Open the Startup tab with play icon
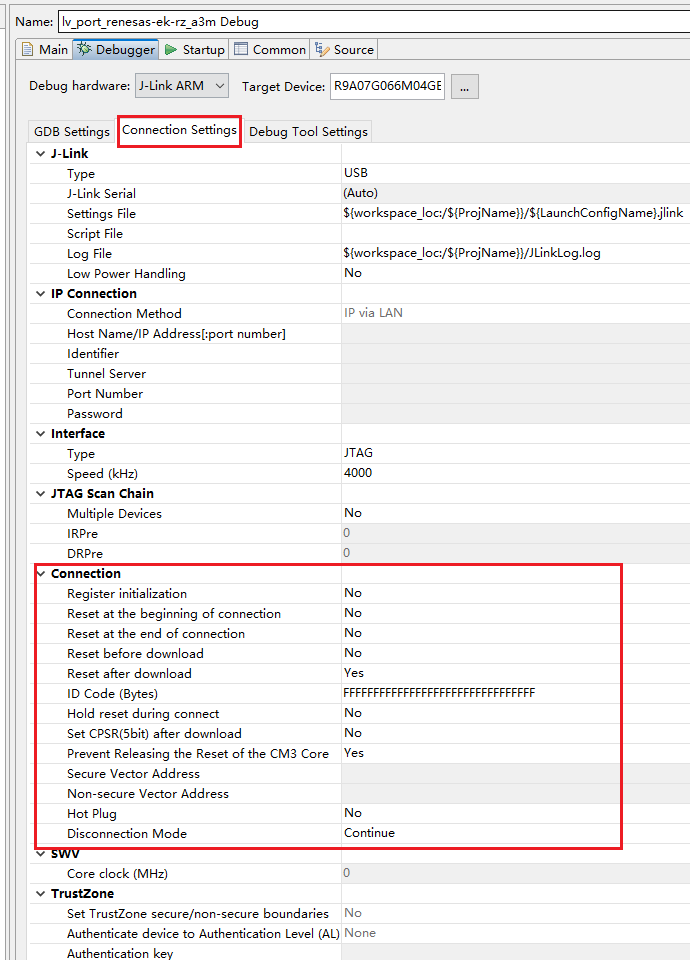690x960 pixels. pyautogui.click(x=171, y=50)
